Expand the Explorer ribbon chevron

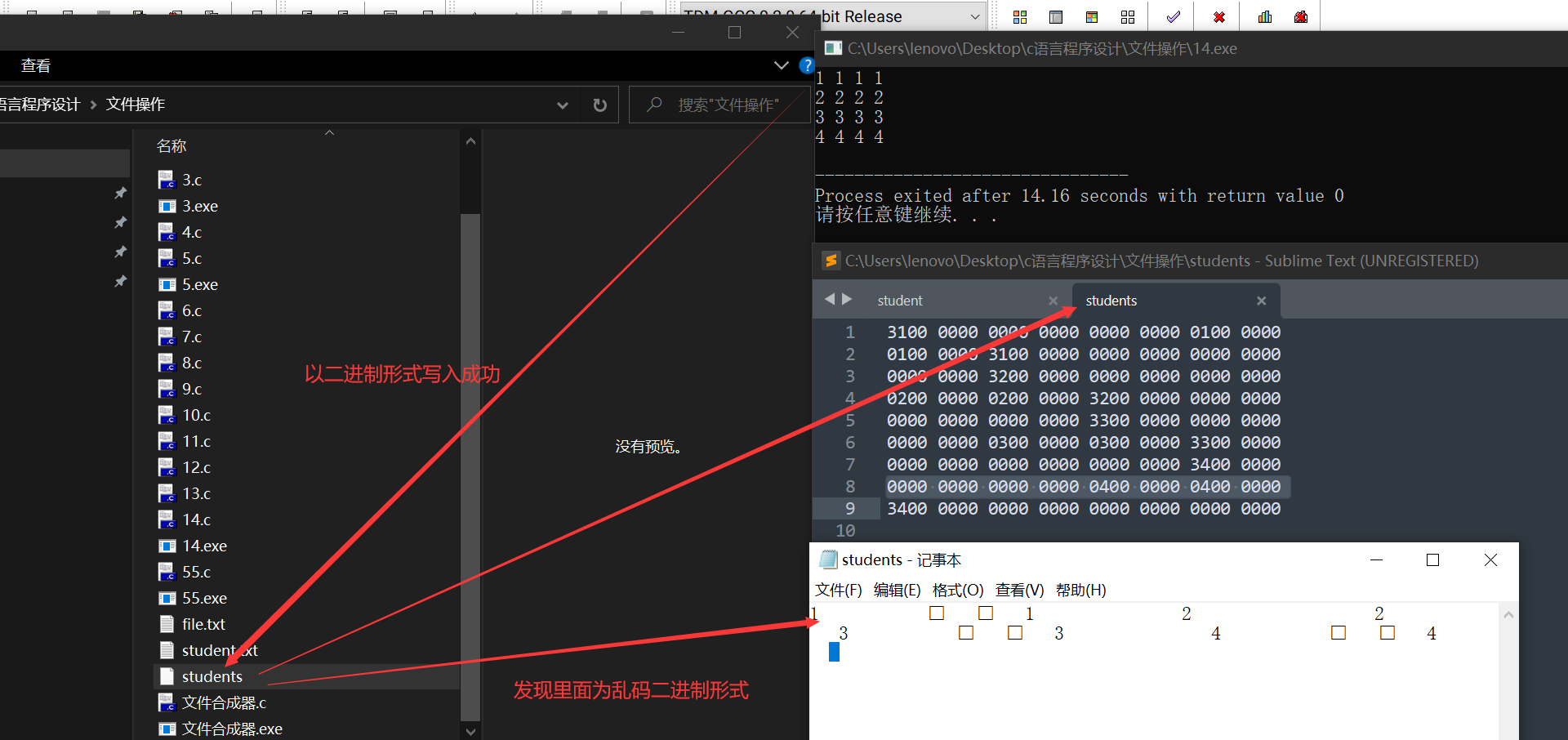[781, 65]
